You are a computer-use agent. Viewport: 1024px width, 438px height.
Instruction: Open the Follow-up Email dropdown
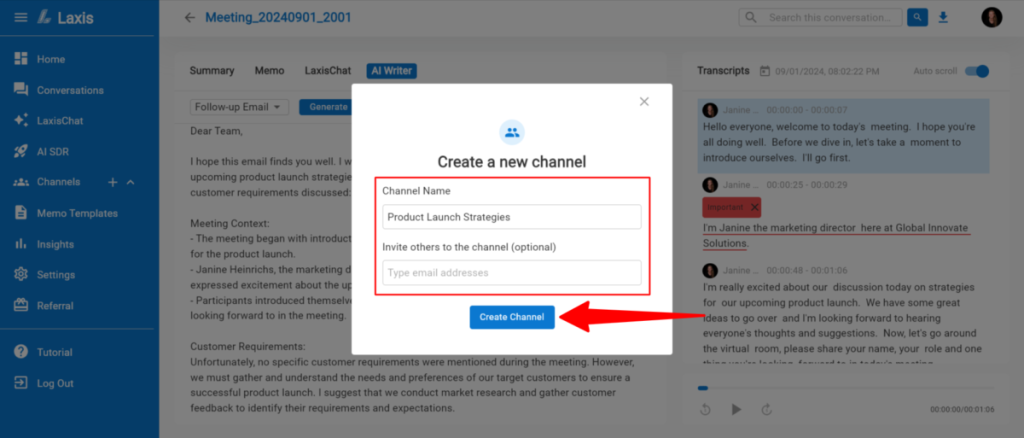point(240,107)
